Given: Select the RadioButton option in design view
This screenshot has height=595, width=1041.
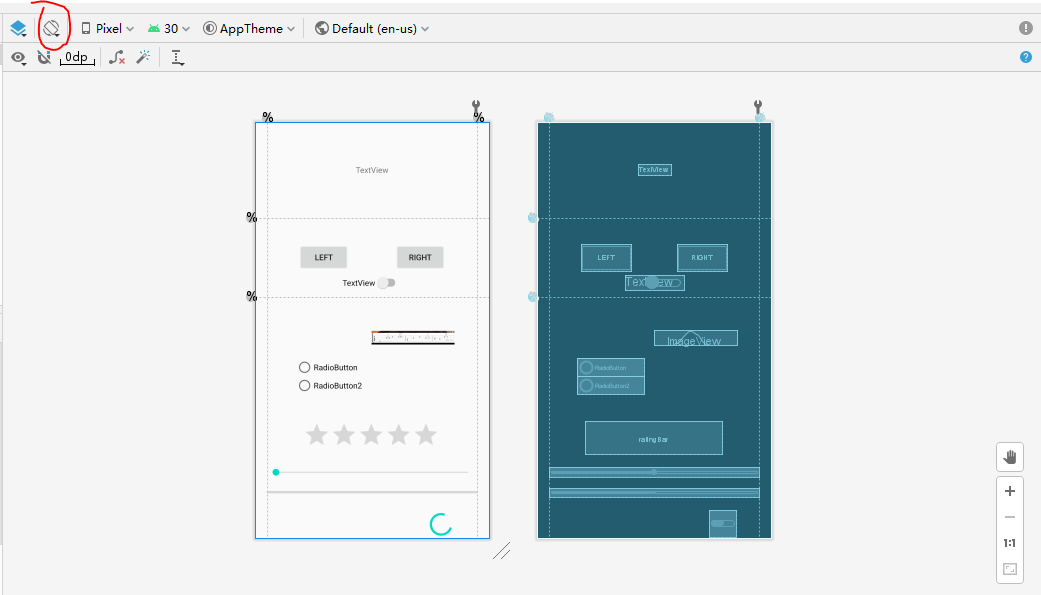Looking at the screenshot, I should (x=328, y=367).
